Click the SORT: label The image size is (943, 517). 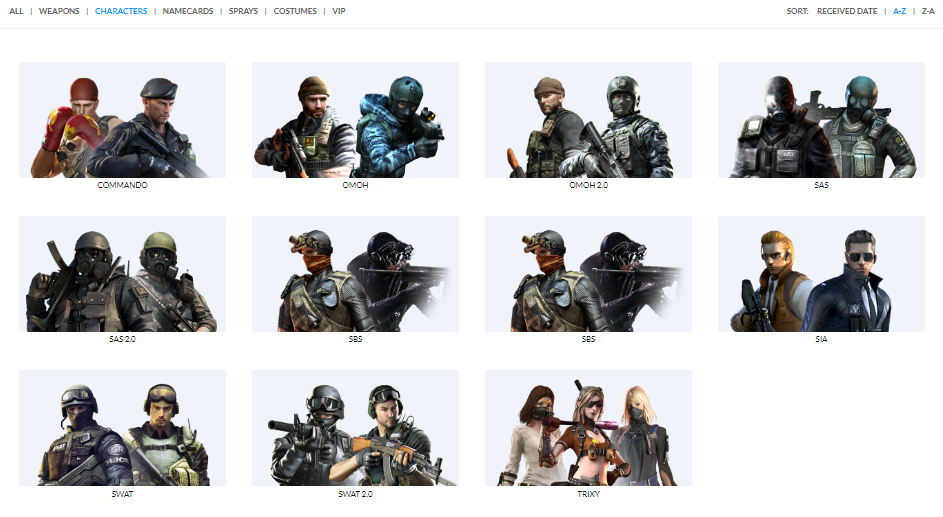tap(797, 11)
